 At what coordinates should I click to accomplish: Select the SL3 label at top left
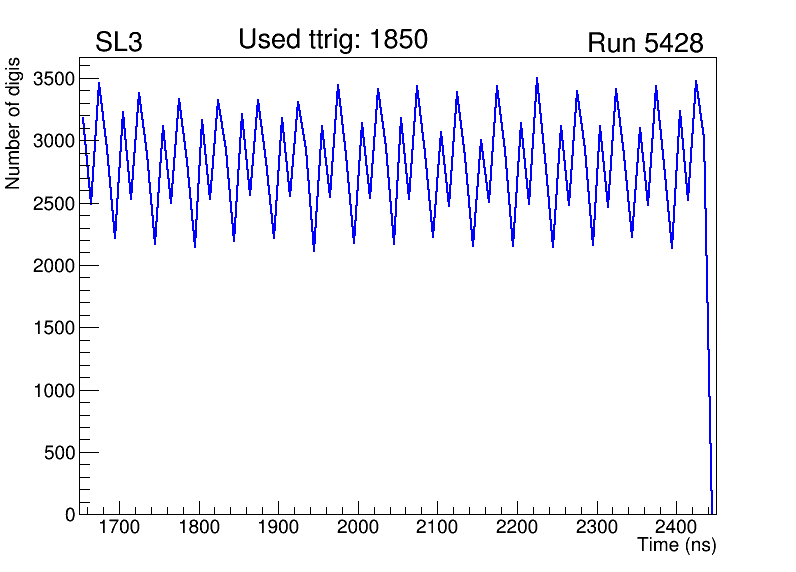tap(119, 43)
